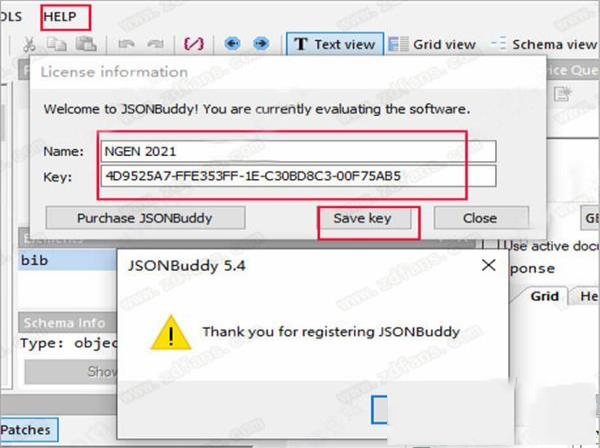
Task: Click the red curly braces format icon
Action: click(194, 44)
